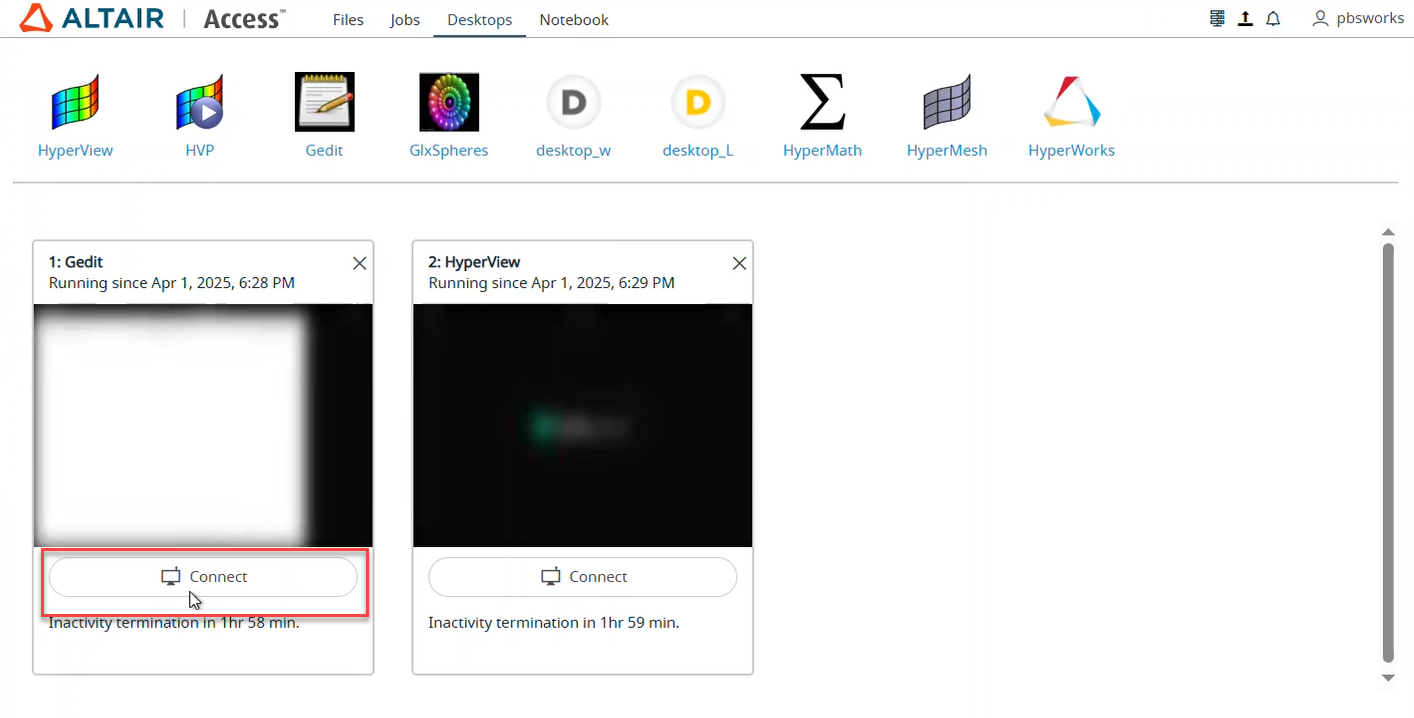The height and width of the screenshot is (718, 1414).
Task: Select the Desktops tab
Action: (480, 19)
